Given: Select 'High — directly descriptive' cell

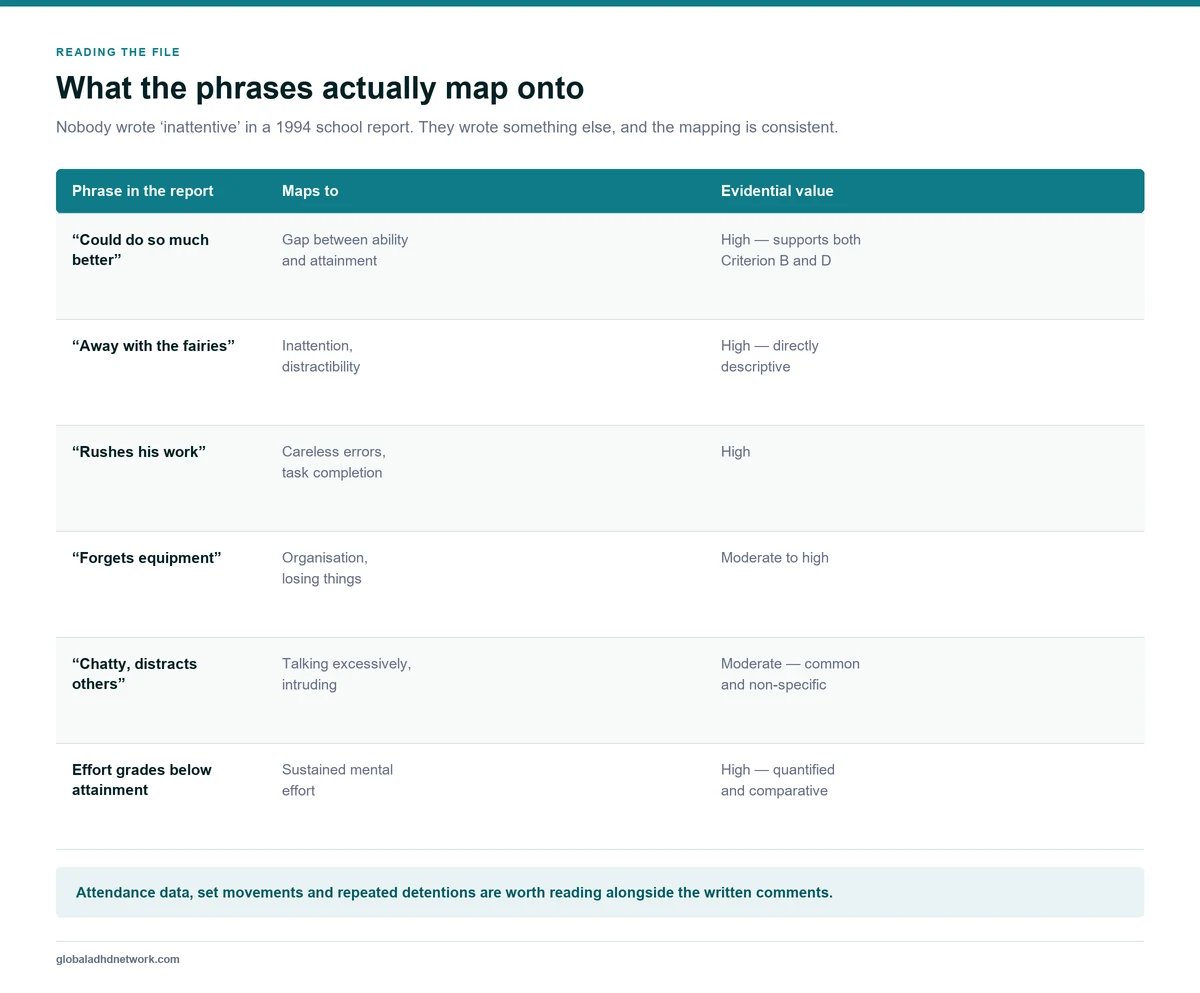Looking at the screenshot, I should click(x=770, y=356).
